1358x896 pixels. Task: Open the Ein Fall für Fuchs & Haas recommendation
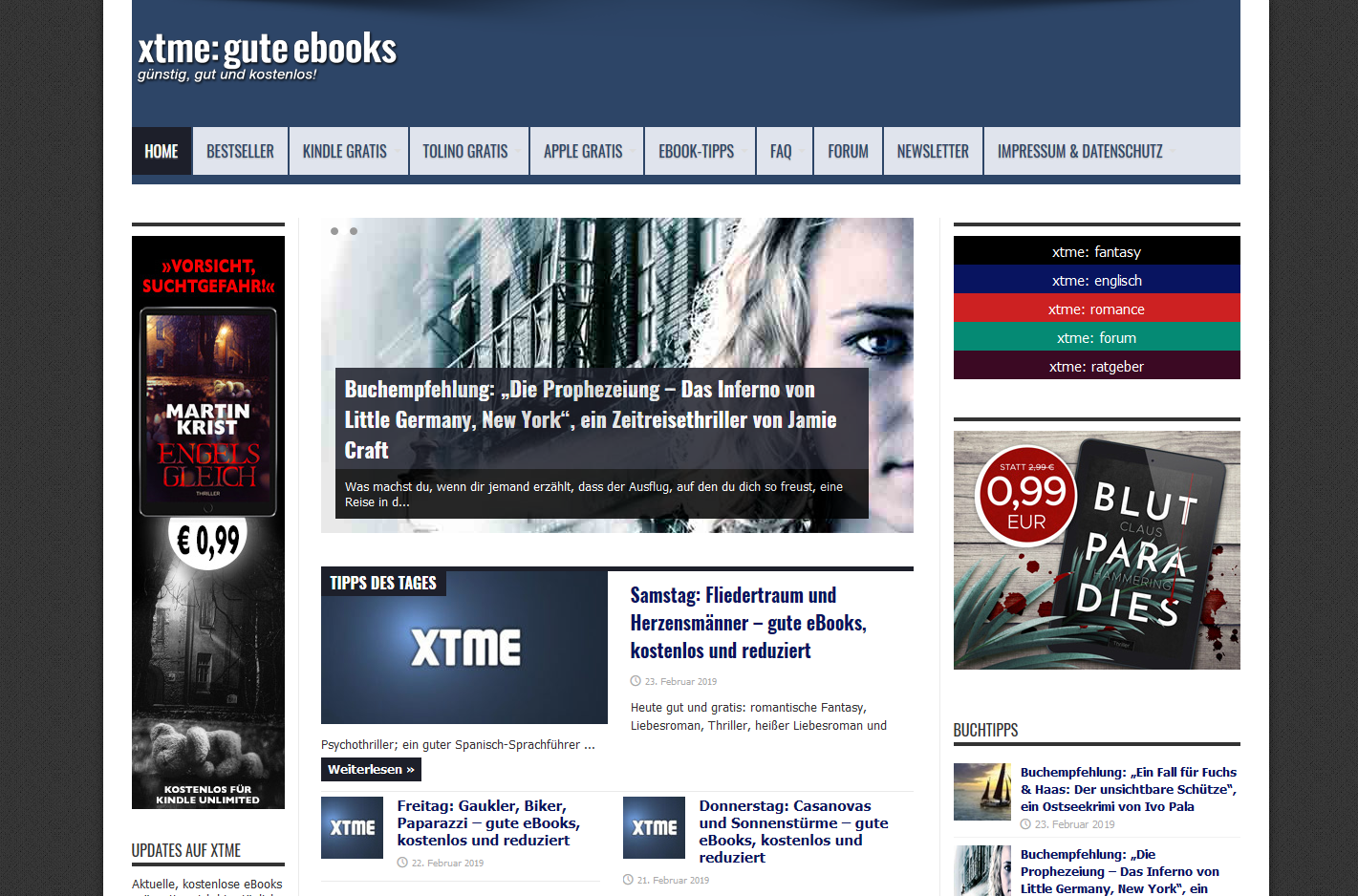1128,789
